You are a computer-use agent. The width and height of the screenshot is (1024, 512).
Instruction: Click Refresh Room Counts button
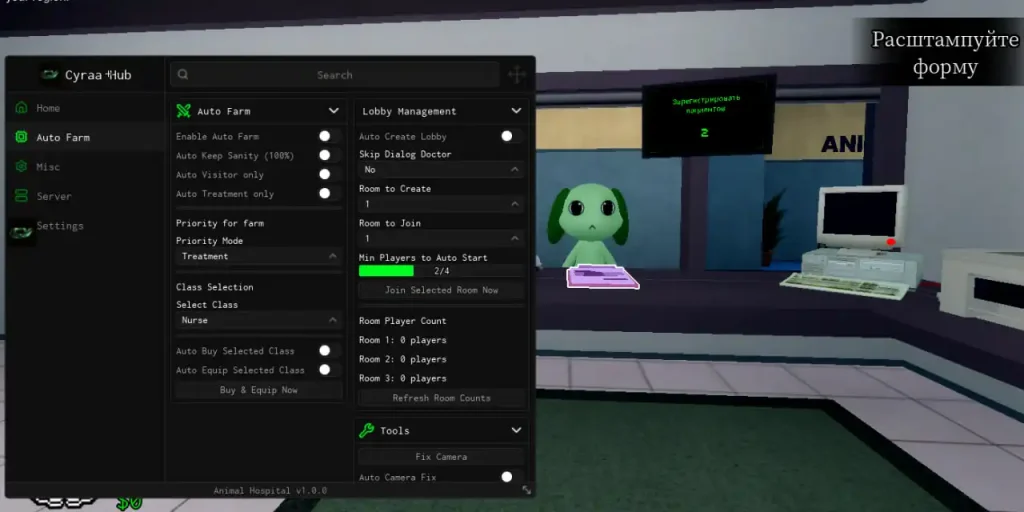441,398
